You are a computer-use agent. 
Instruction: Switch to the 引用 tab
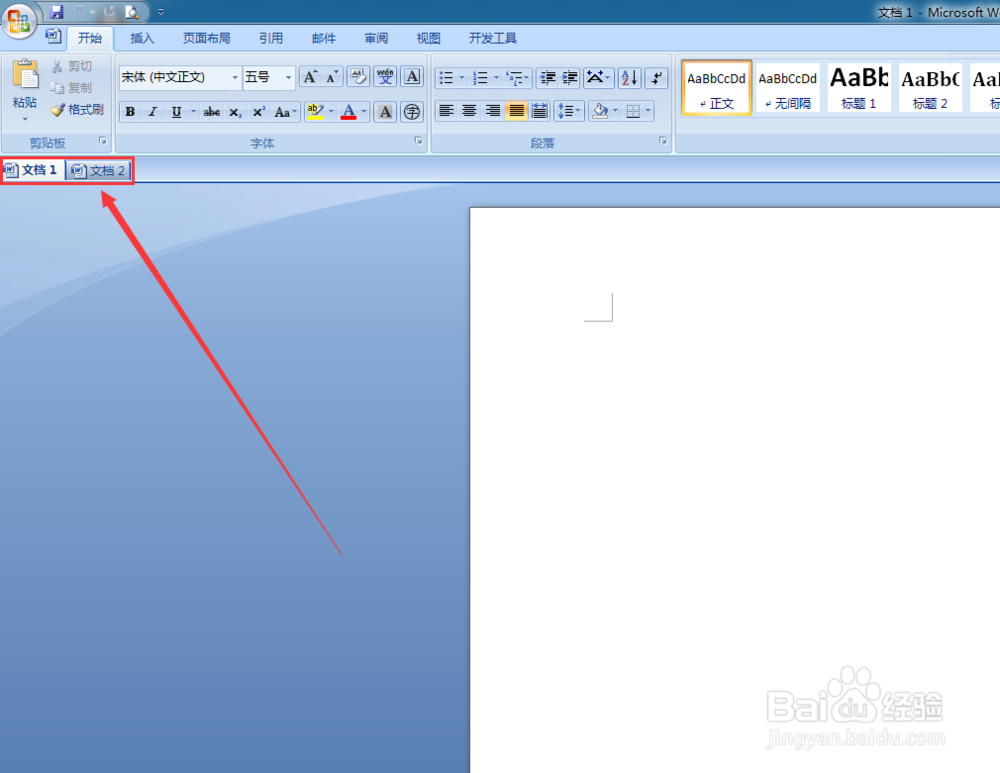point(271,38)
